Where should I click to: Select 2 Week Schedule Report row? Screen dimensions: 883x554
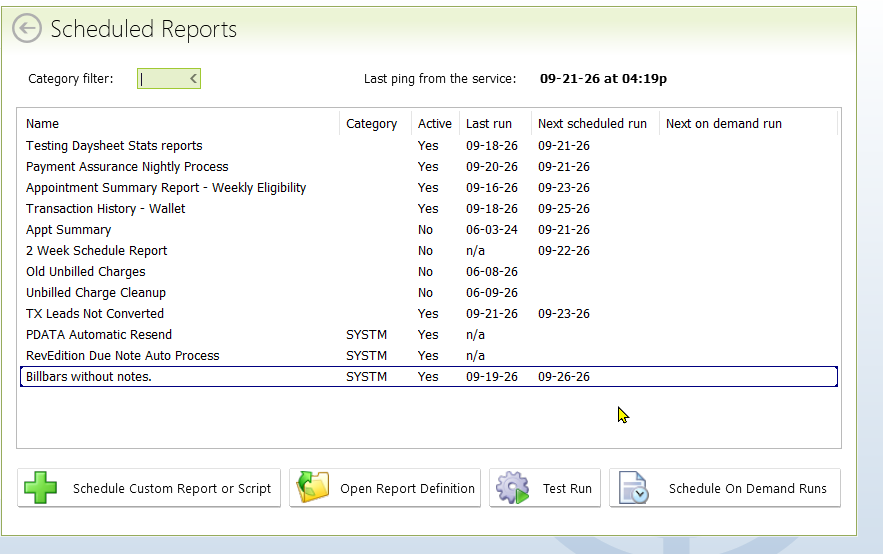(x=429, y=251)
